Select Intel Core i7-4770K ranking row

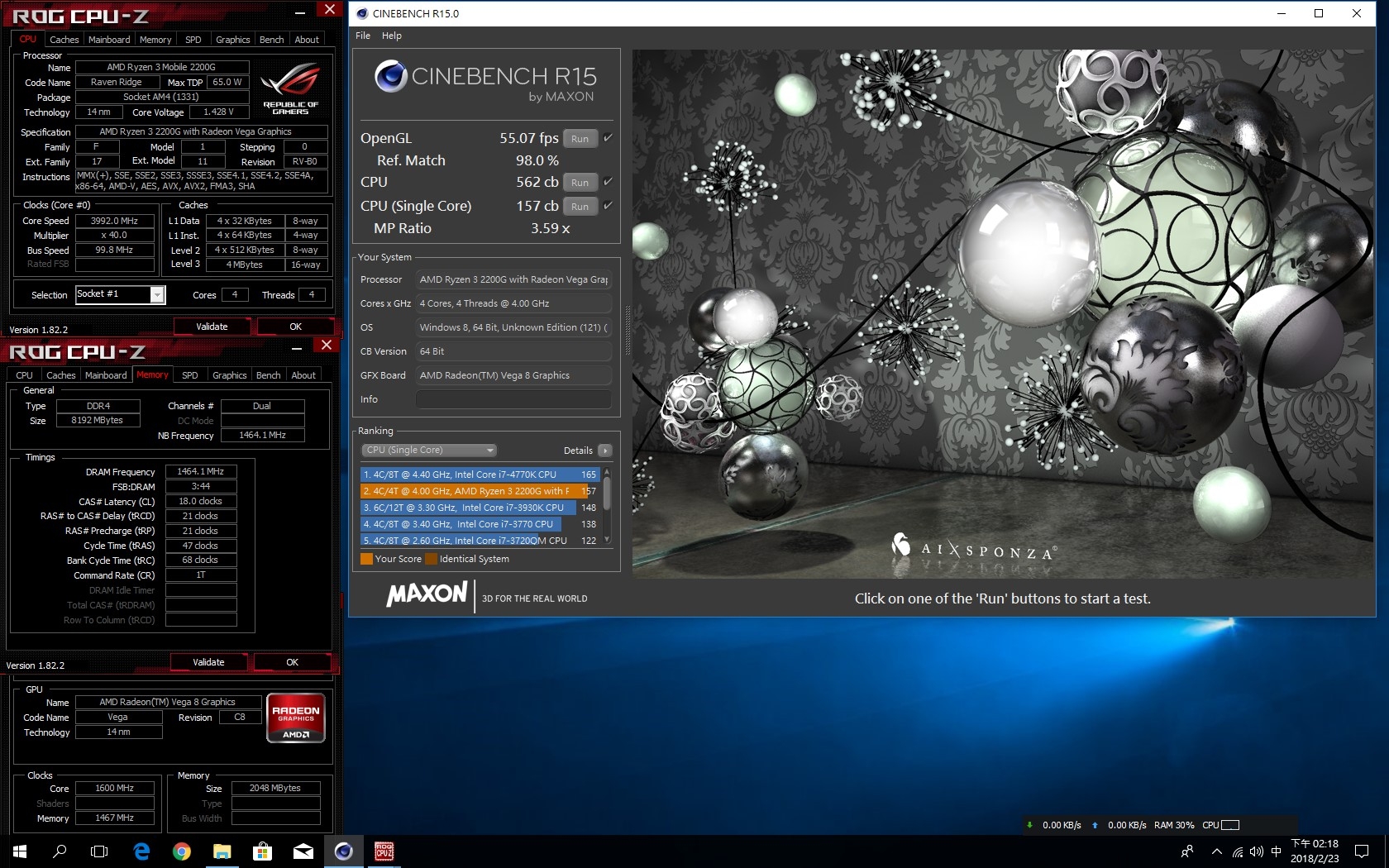(480, 475)
